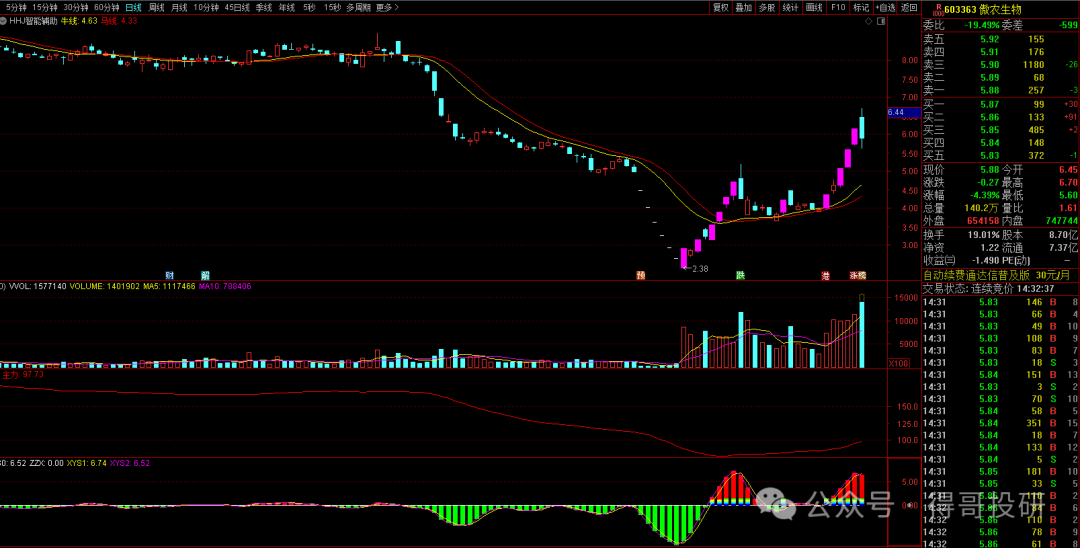Screen dimensions: 1080x548
Task: Toggle the side panel square icon
Action: tap(881, 21)
